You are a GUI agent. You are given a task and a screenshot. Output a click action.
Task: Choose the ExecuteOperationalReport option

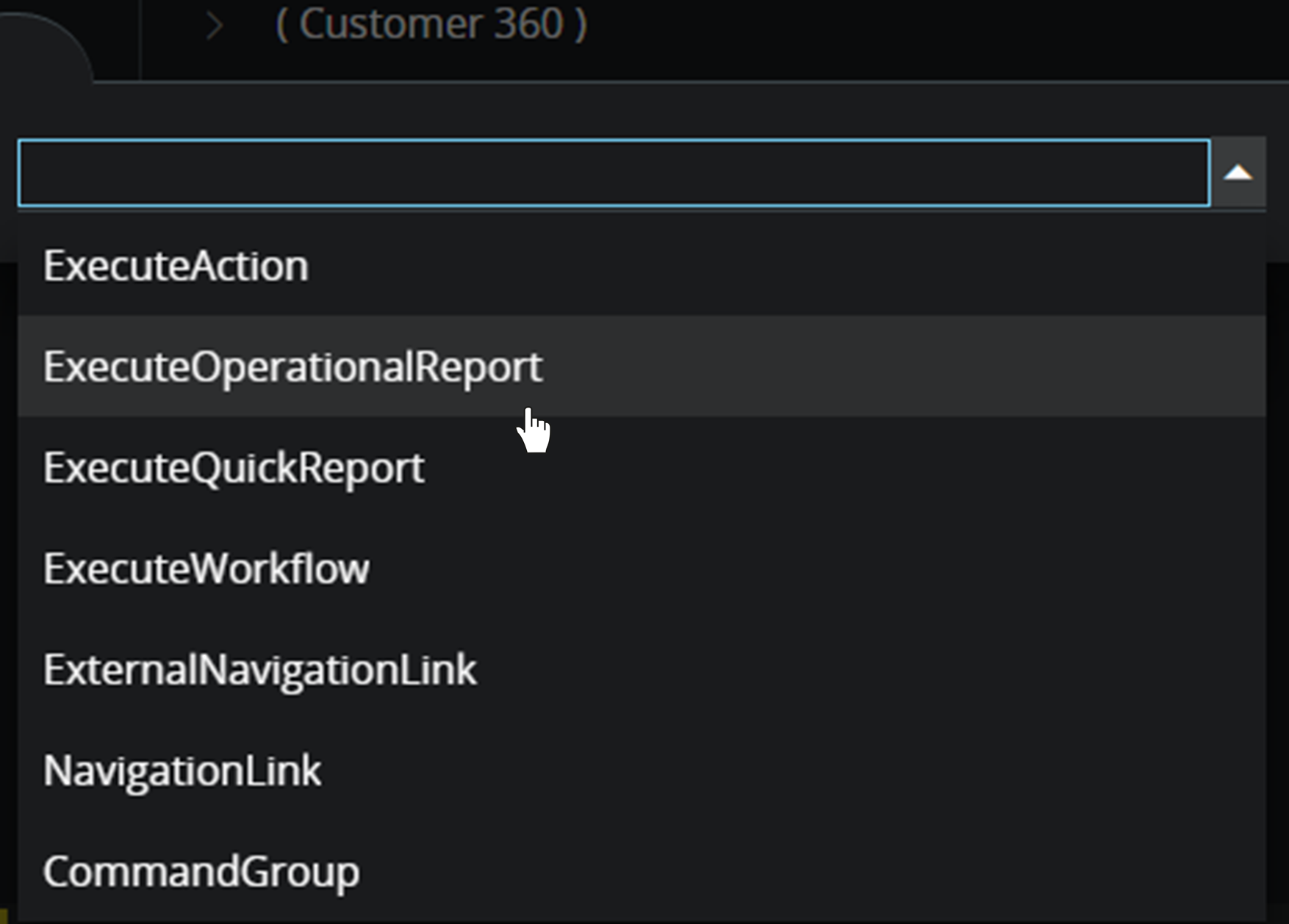pyautogui.click(x=292, y=367)
